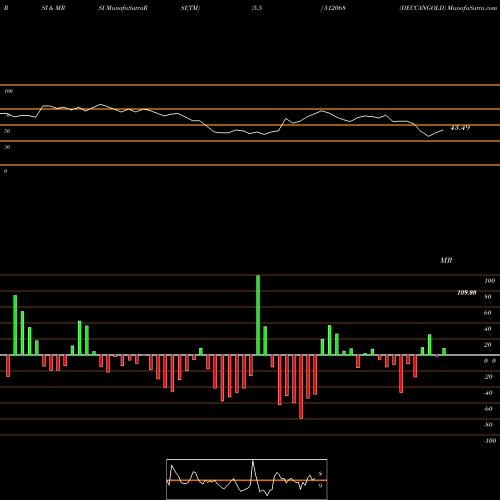Click the (DECCANGOLD) MunafaSutra.com header text
The height and width of the screenshot is (500, 500).
(448, 8)
